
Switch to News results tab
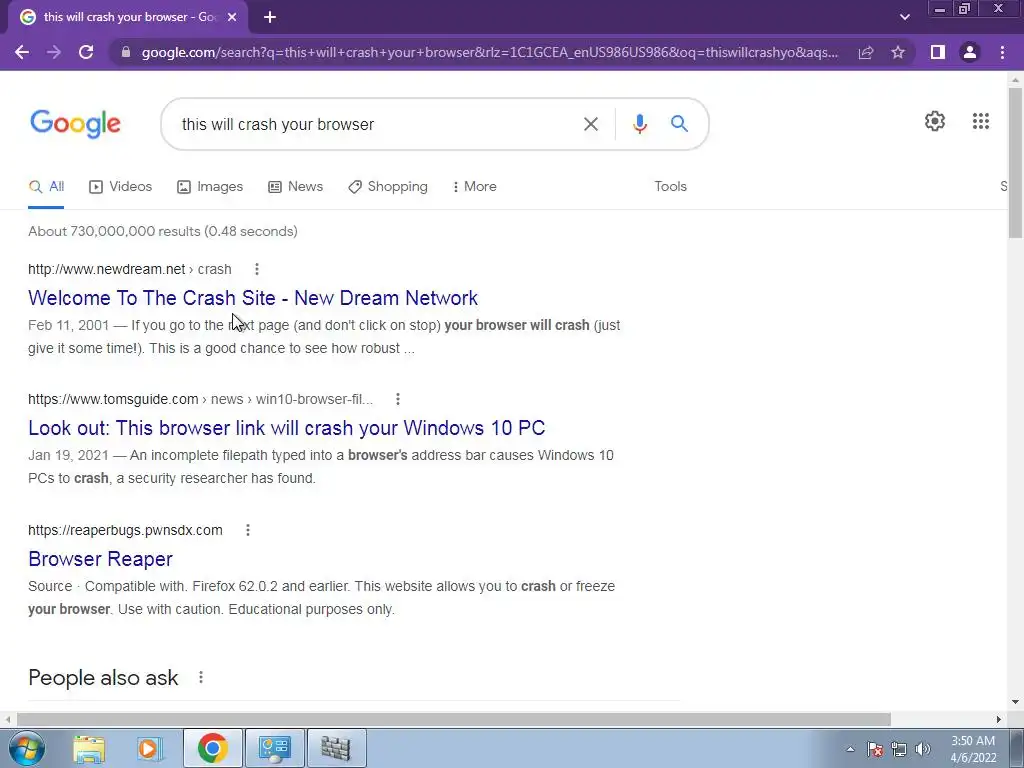(x=296, y=187)
